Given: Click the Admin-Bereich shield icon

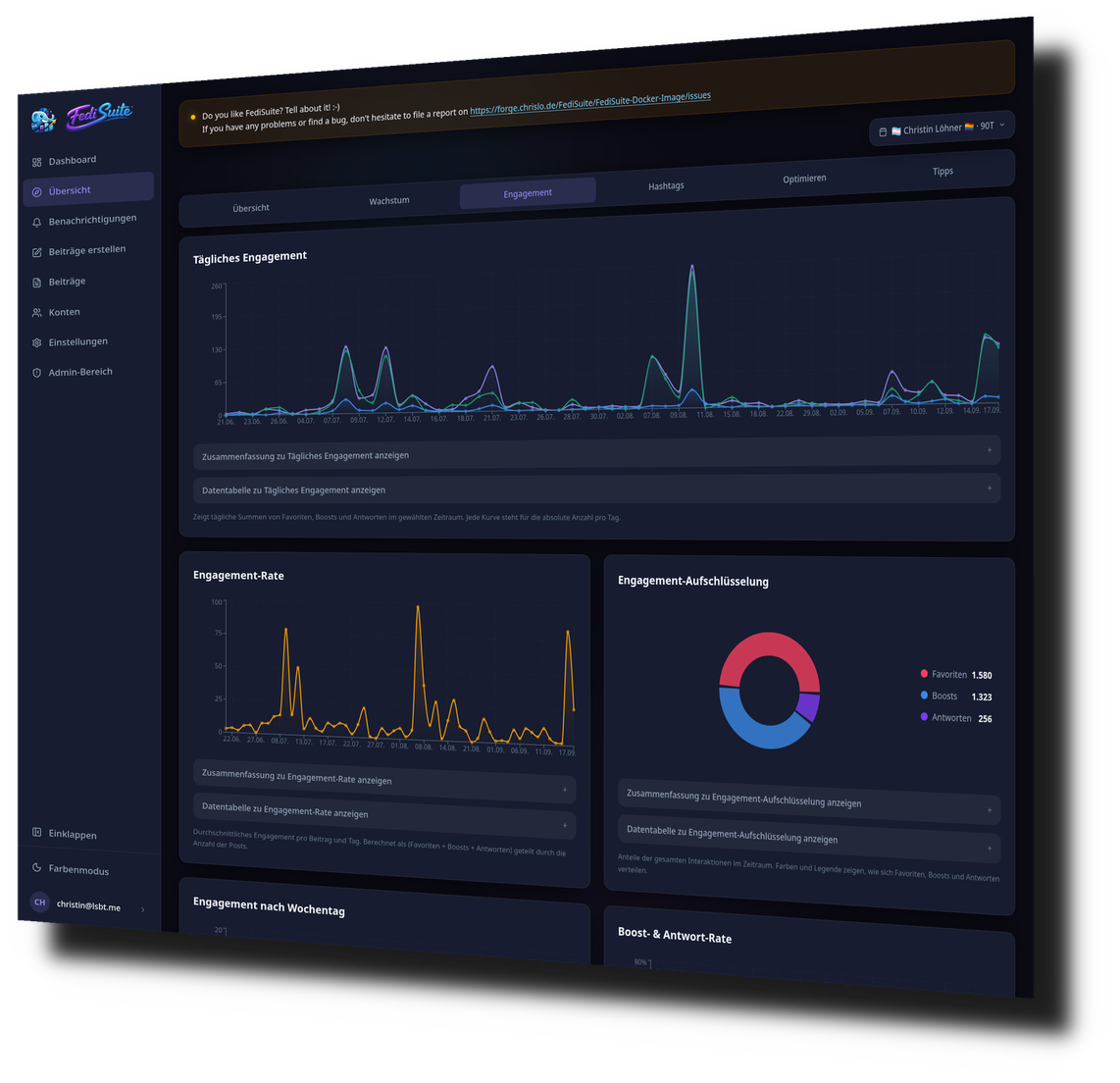Looking at the screenshot, I should [x=36, y=373].
